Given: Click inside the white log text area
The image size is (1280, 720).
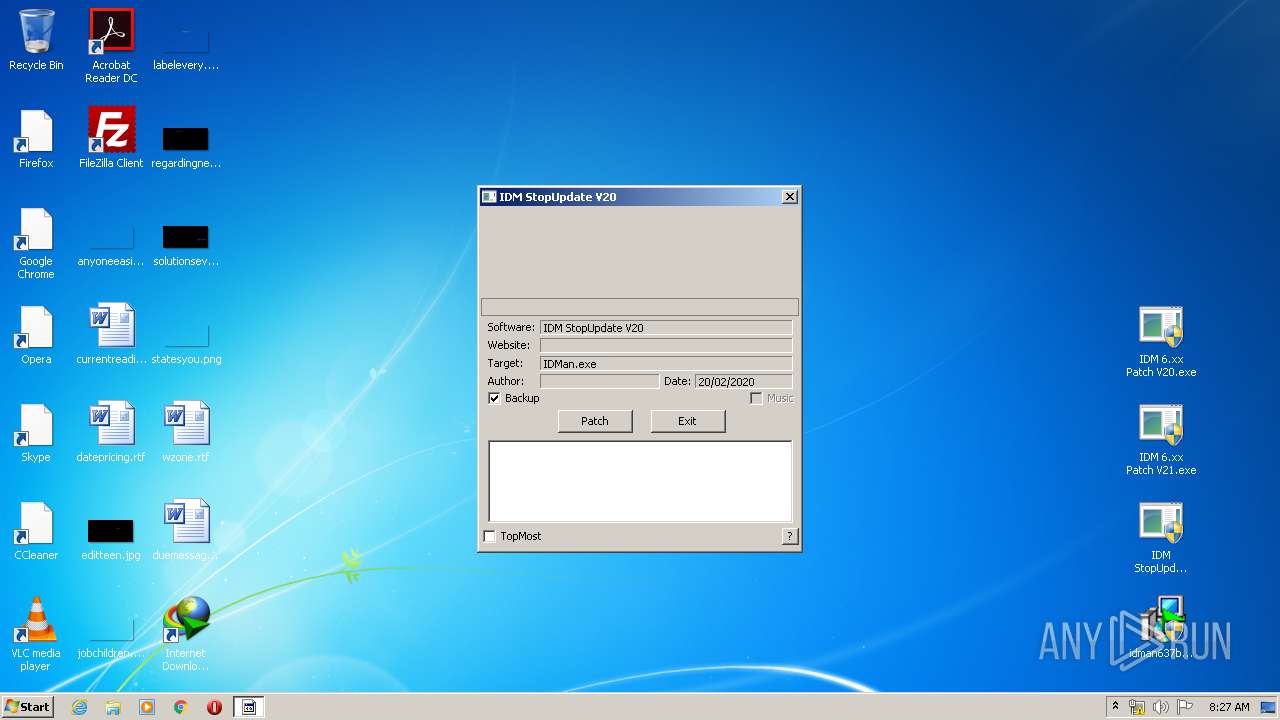Looking at the screenshot, I should (x=640, y=481).
